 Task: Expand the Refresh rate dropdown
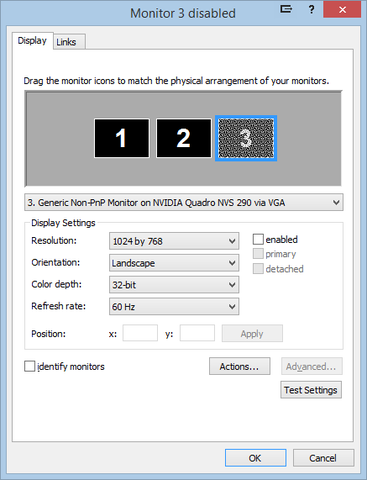(x=174, y=306)
